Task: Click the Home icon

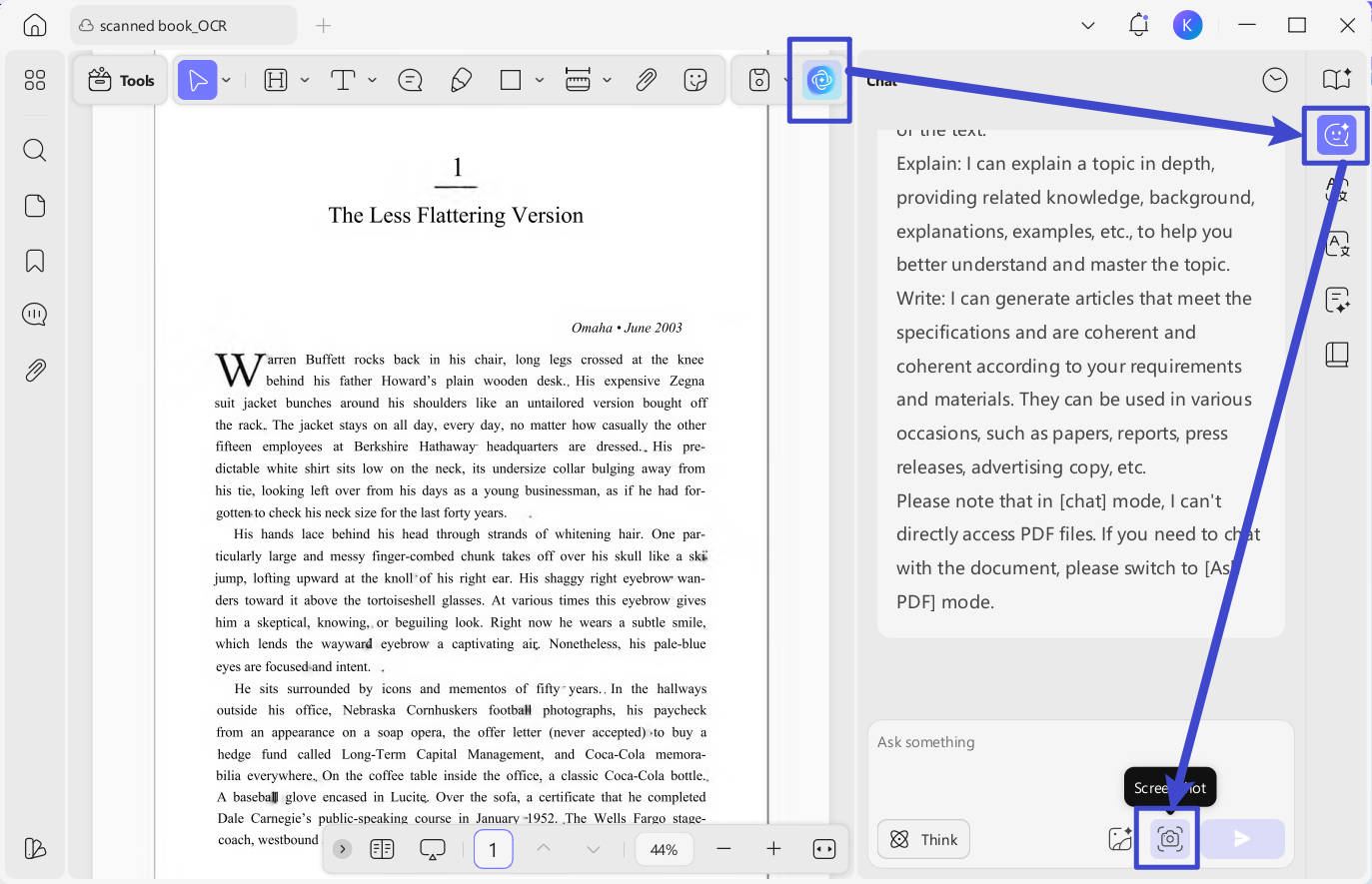Action: tap(35, 25)
